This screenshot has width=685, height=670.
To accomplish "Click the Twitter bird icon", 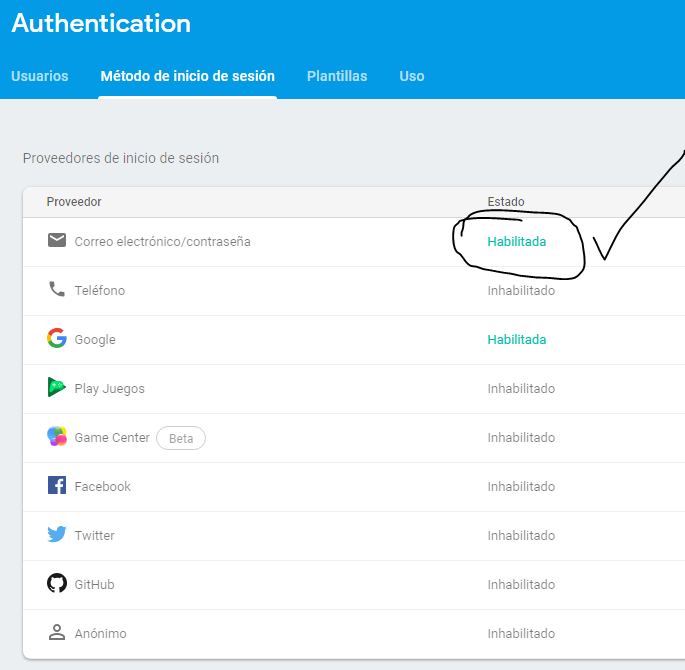I will [x=57, y=535].
